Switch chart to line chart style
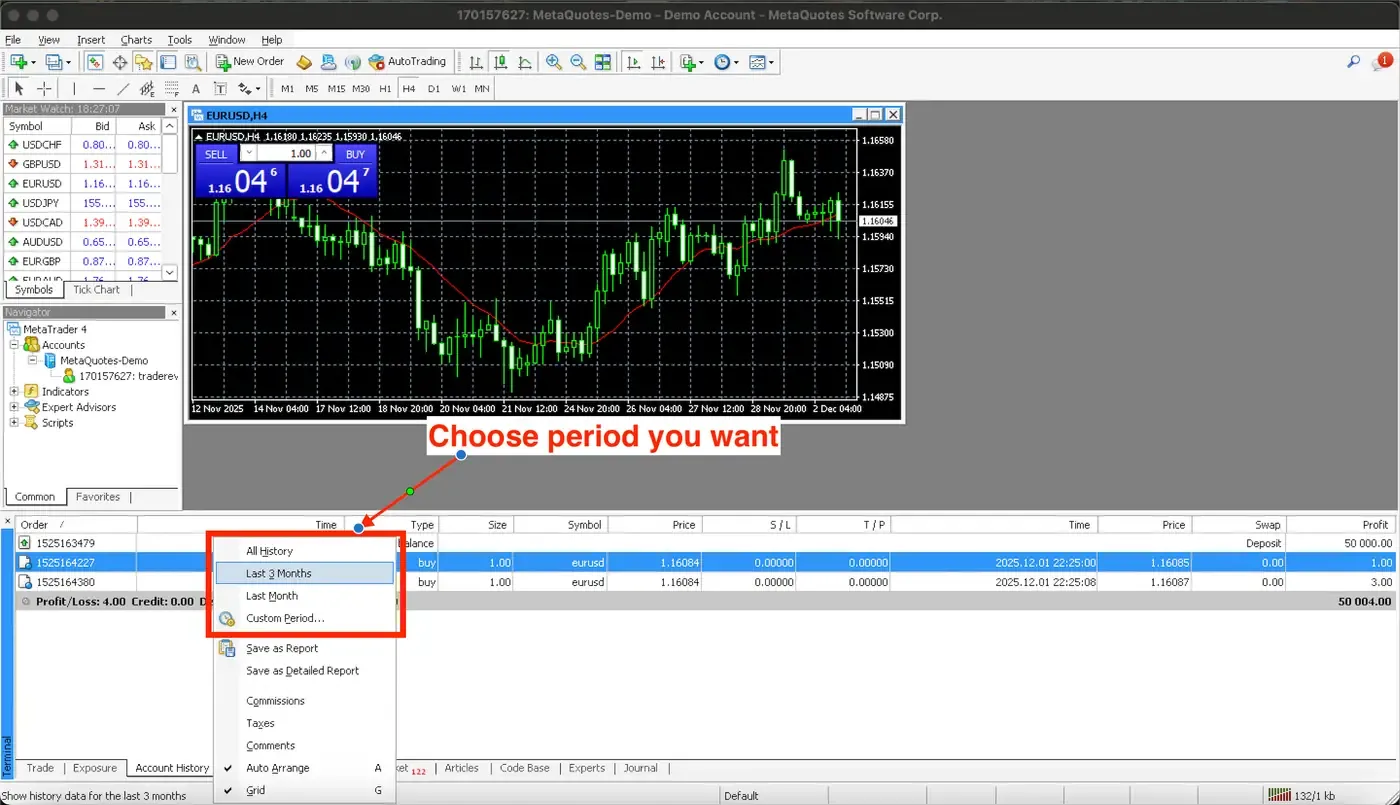This screenshot has width=1400, height=805. tap(525, 62)
